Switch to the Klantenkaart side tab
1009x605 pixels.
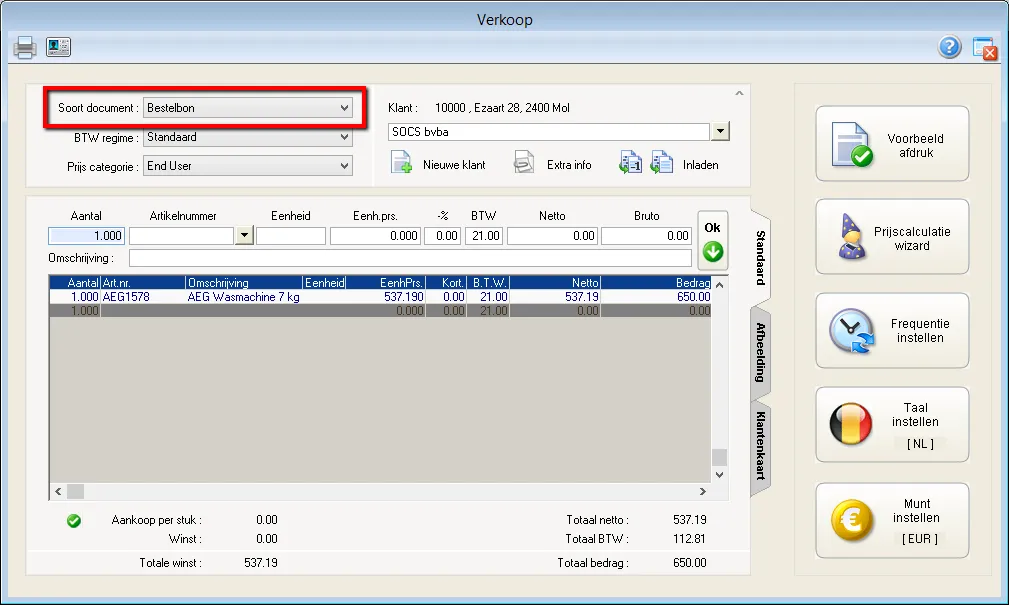[x=761, y=445]
